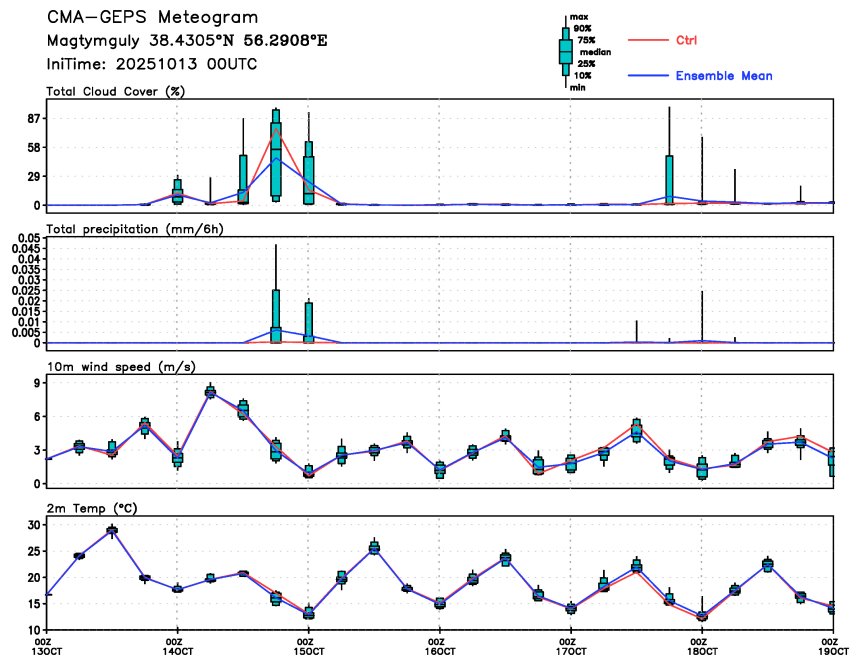The width and height of the screenshot is (860, 667).
Task: Click the IniTime 20251013 00UTC text
Action: (152, 63)
